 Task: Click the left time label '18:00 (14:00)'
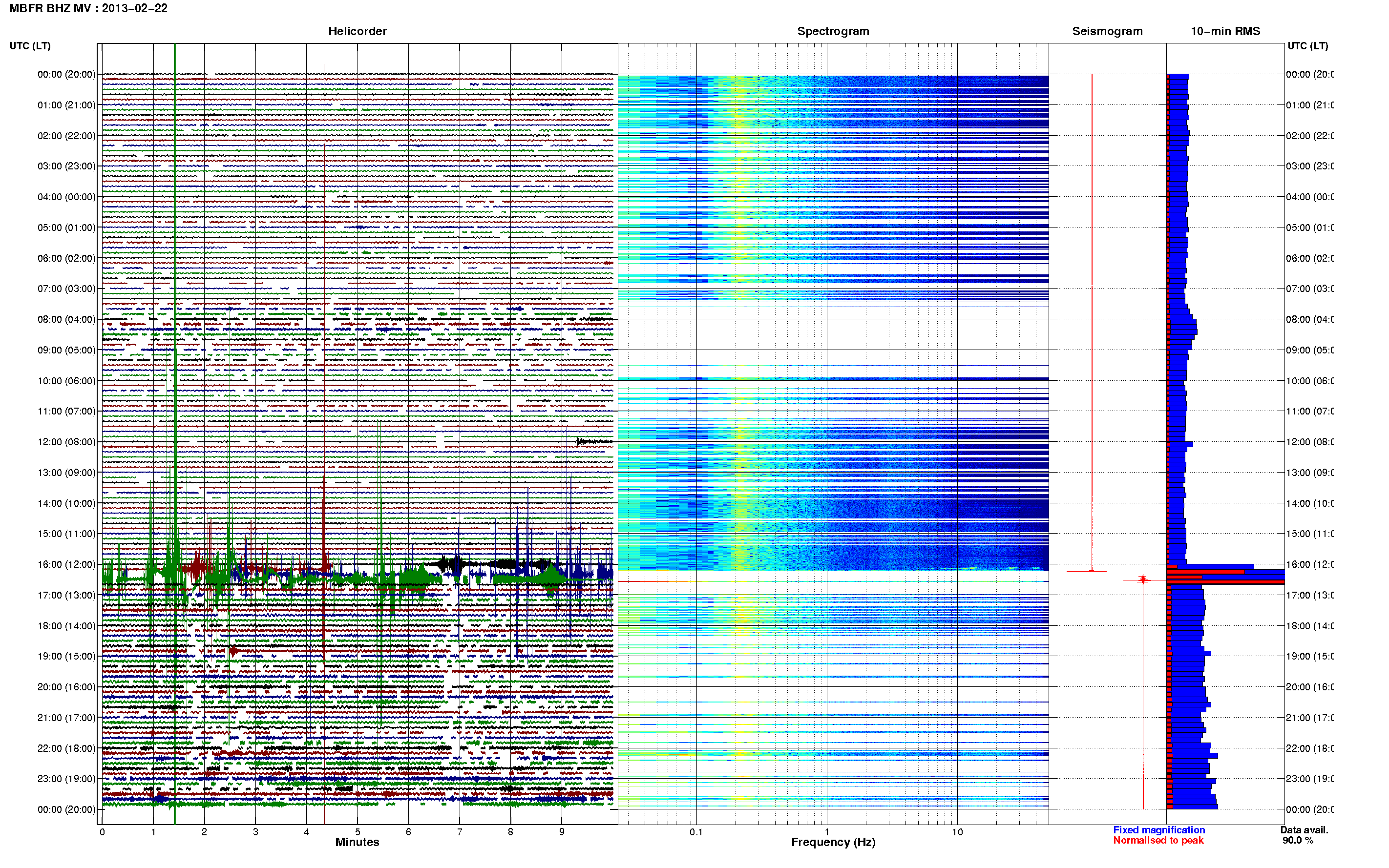[66, 626]
